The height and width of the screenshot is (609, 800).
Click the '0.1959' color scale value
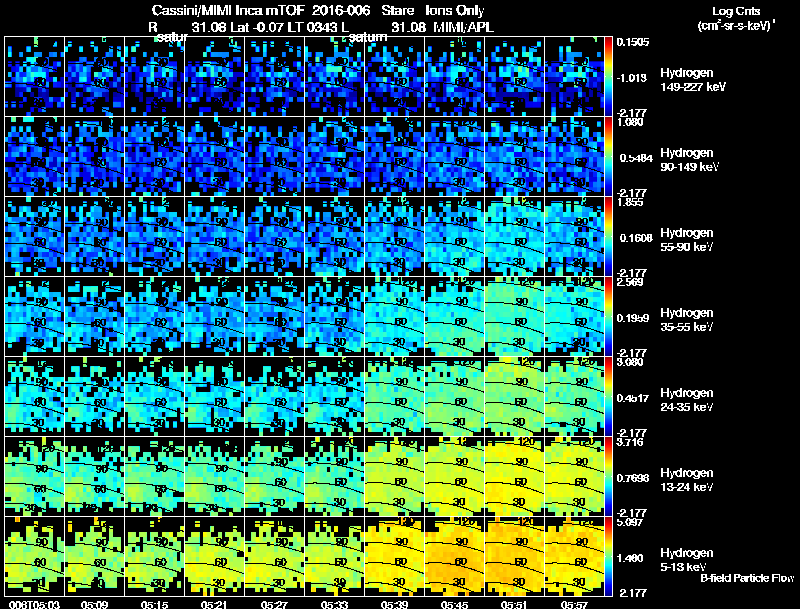633,318
